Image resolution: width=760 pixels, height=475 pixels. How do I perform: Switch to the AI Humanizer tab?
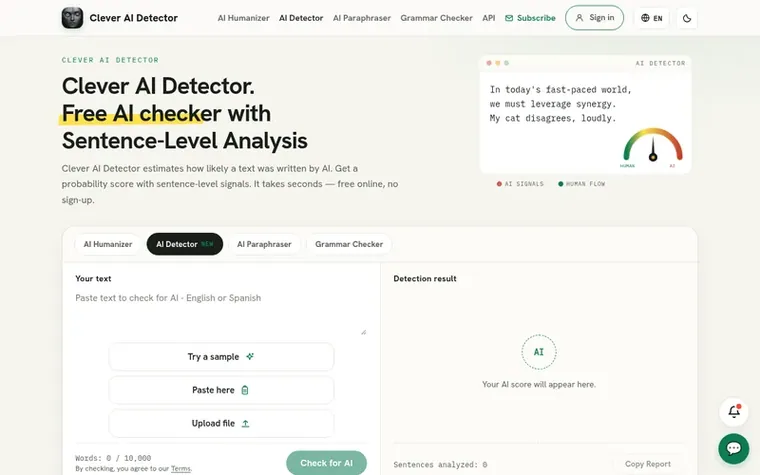108,244
